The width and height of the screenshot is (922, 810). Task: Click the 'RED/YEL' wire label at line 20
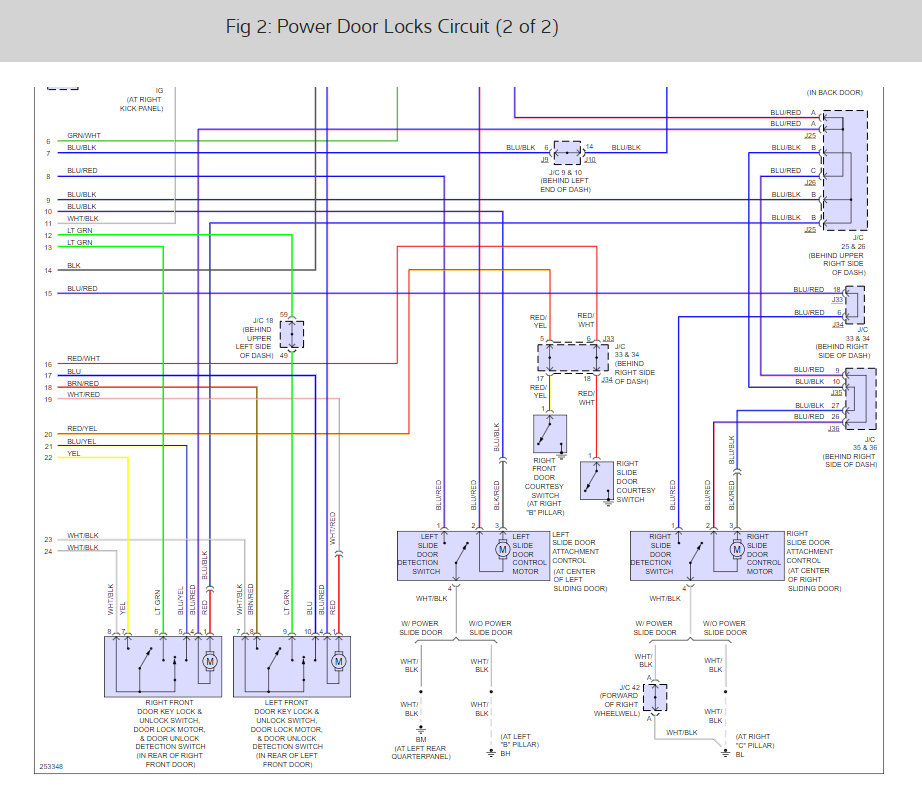click(x=82, y=429)
